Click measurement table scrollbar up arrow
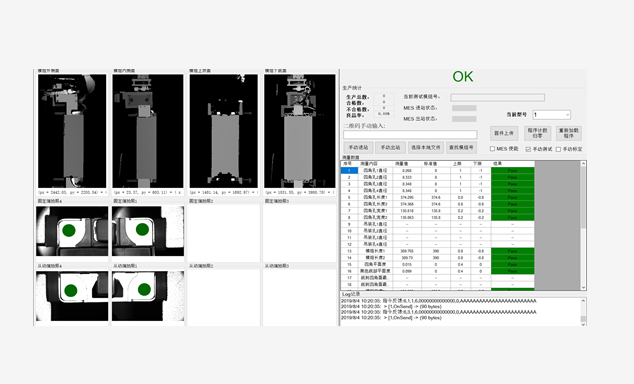The image size is (634, 384). coord(583,164)
